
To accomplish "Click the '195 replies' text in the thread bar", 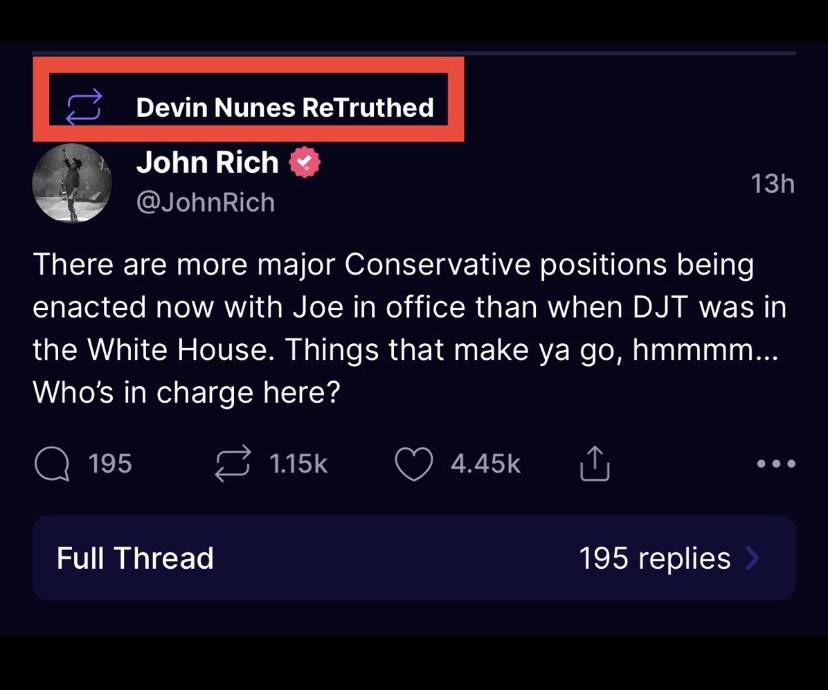I will [x=654, y=558].
